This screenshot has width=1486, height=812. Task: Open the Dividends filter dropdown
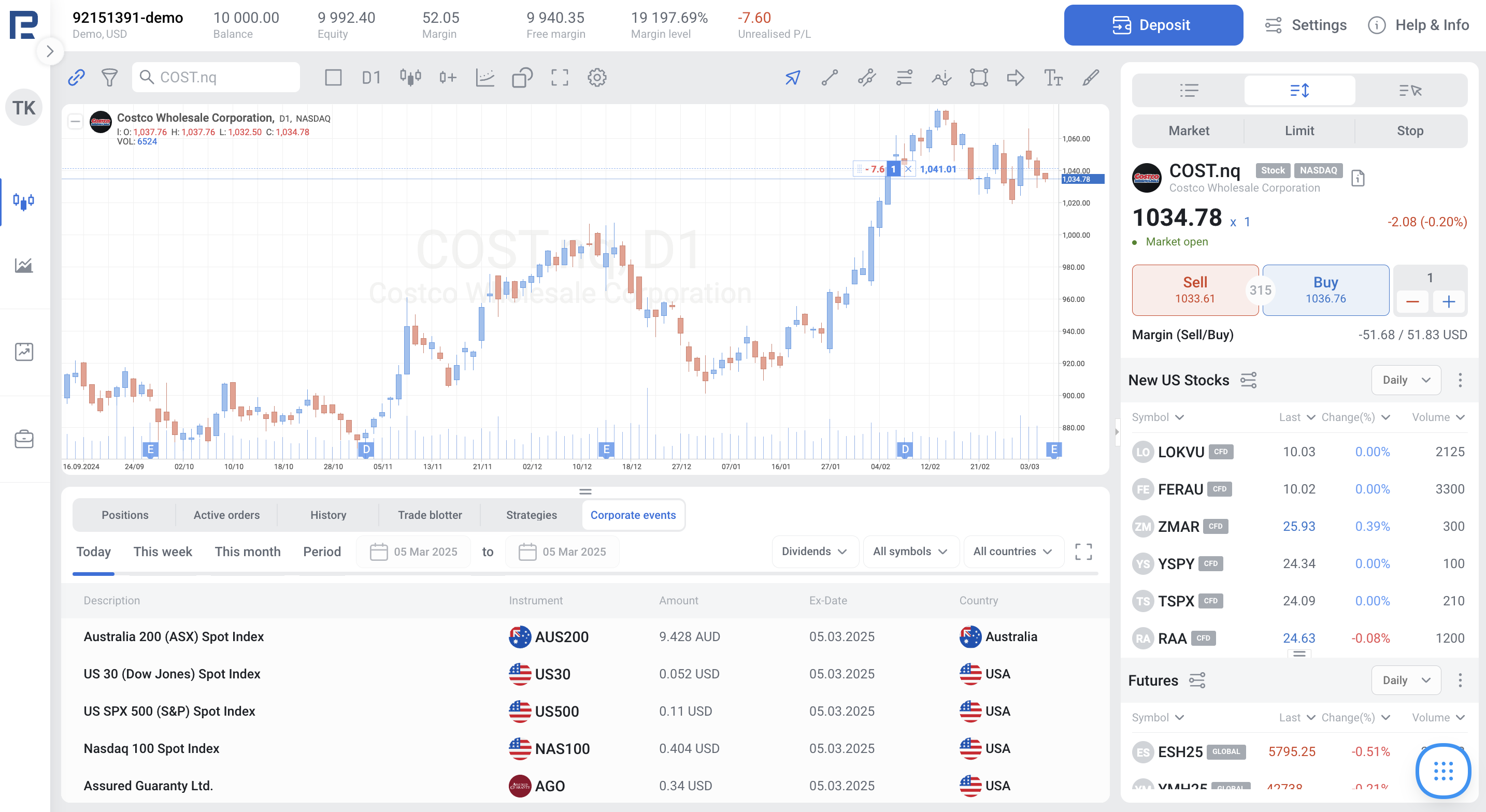[814, 552]
